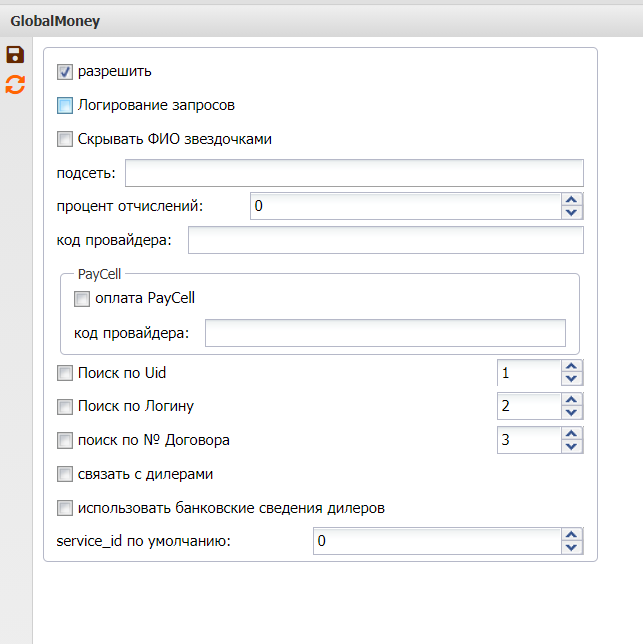Image resolution: width=643 pixels, height=644 pixels.
Task: Toggle 'Скрывать ФИО звездочками' checkbox
Action: (66, 139)
